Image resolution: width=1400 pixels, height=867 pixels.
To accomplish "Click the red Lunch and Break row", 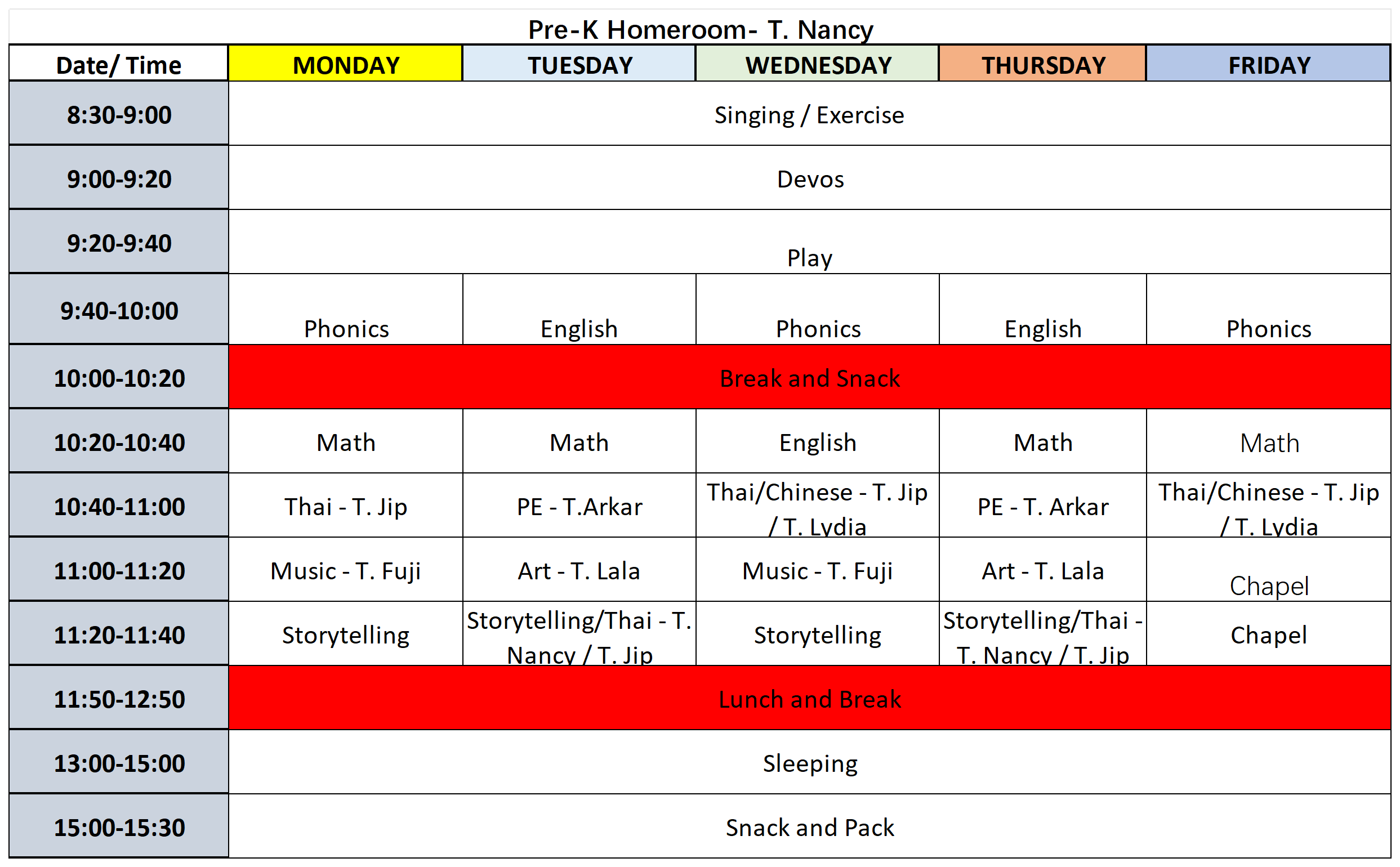I will click(809, 699).
